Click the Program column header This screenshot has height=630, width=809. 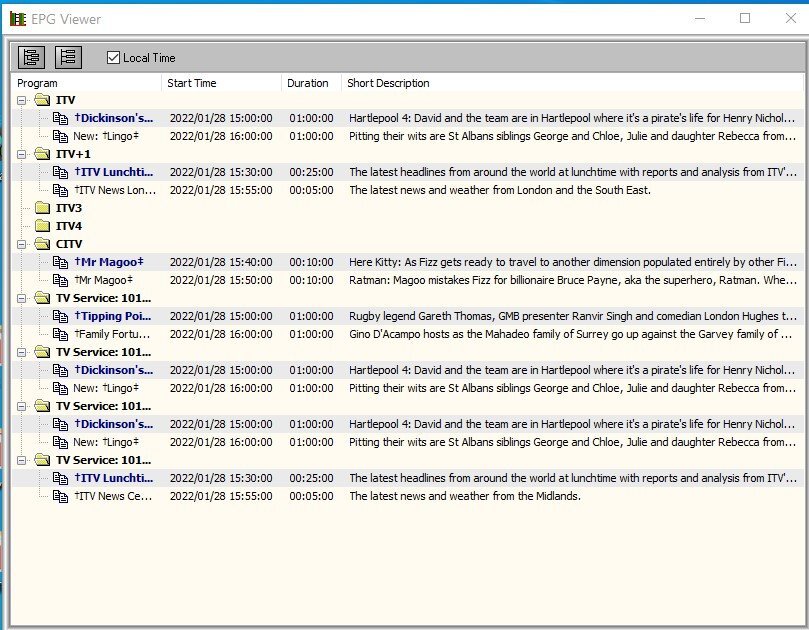pos(86,83)
